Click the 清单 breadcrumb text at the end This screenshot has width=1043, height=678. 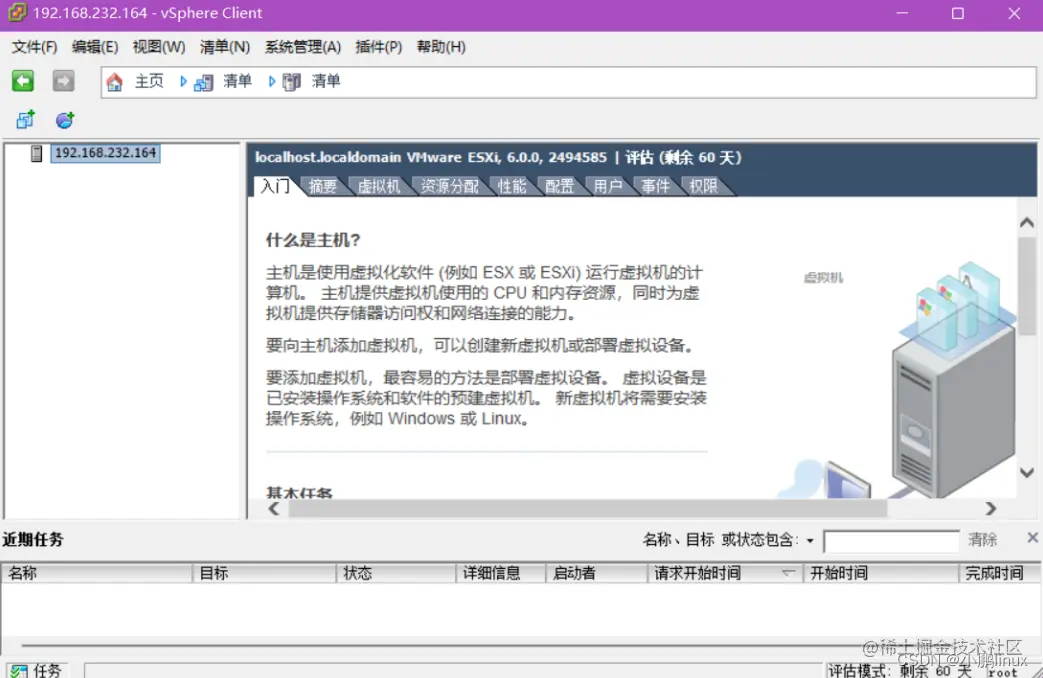(x=326, y=81)
